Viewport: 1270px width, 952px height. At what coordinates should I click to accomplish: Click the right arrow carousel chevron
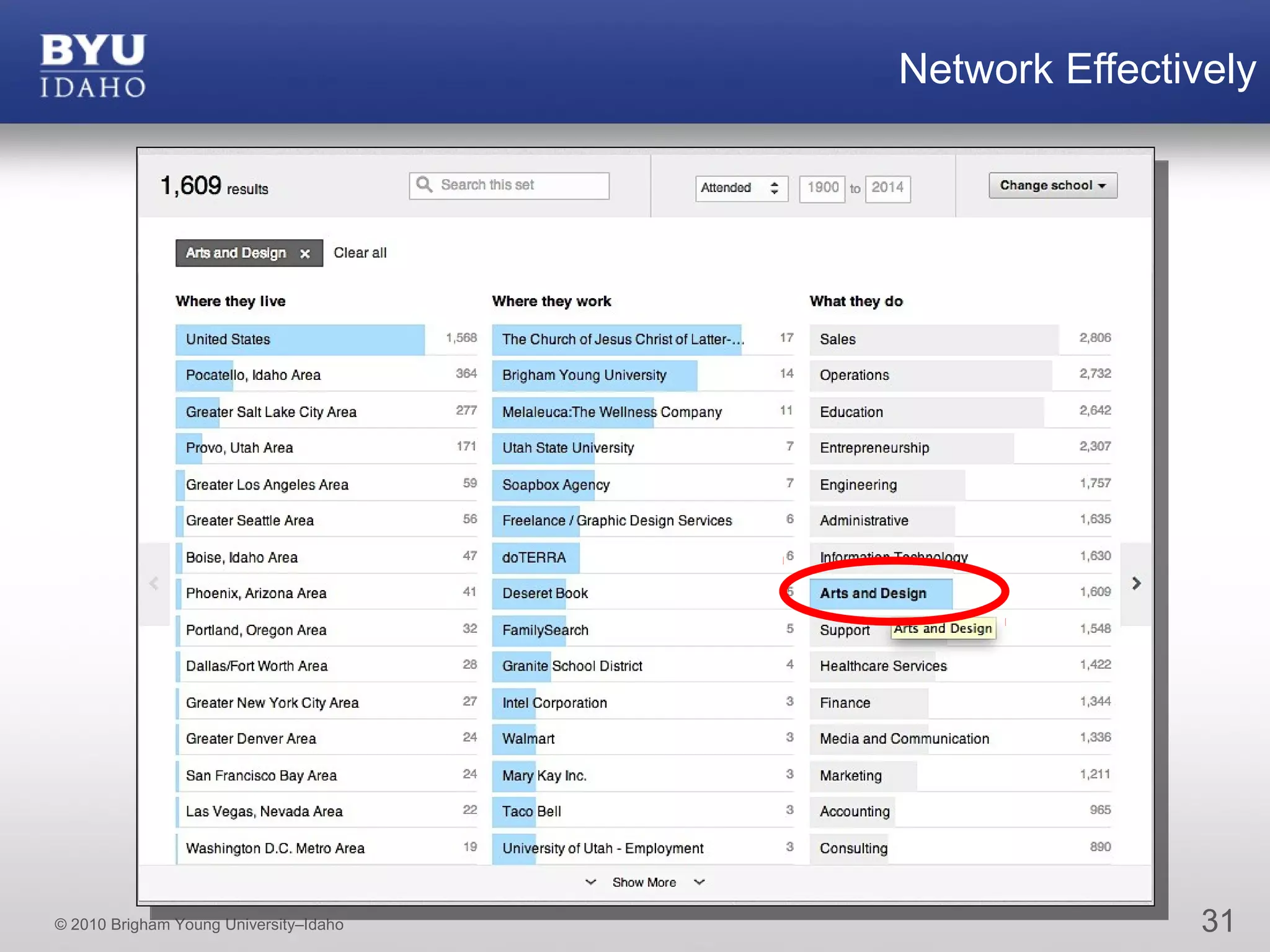(x=1136, y=583)
